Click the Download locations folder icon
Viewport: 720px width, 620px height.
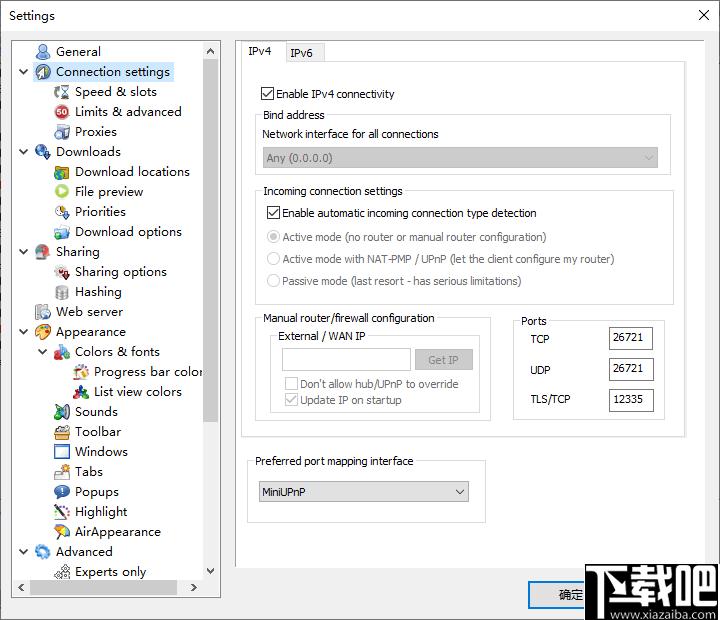[62, 172]
